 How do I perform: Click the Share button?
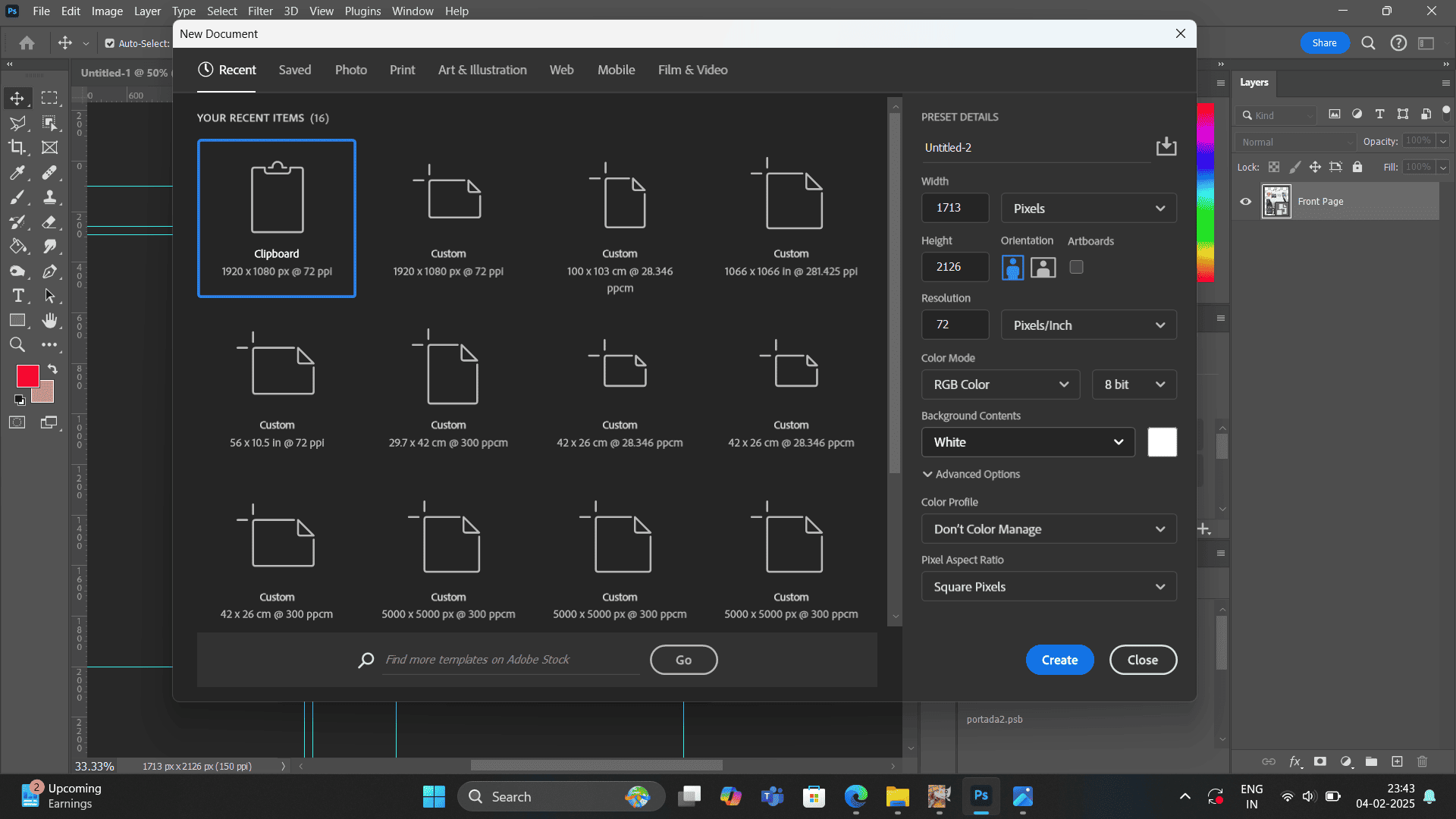click(1324, 43)
